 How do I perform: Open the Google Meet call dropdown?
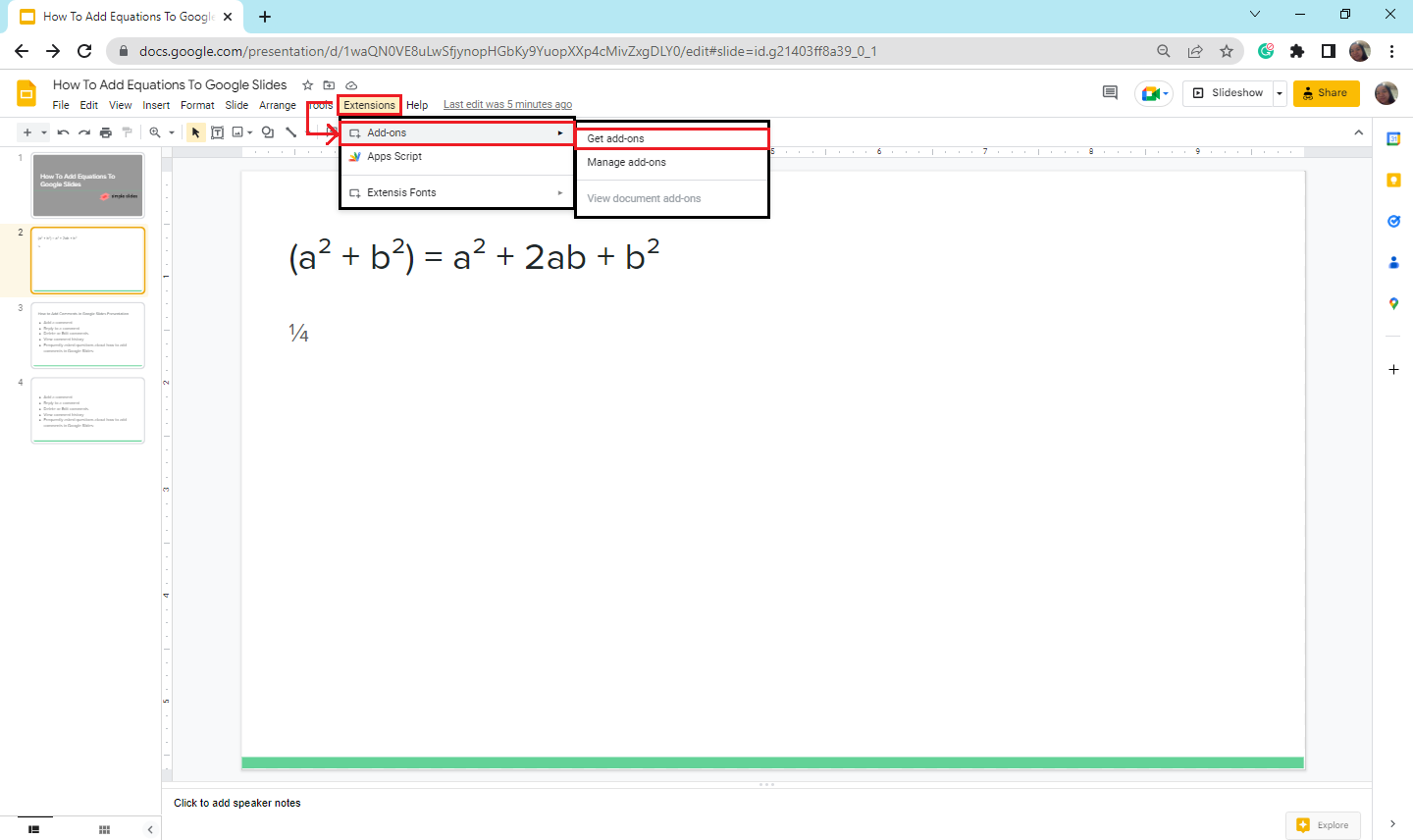[x=1154, y=93]
